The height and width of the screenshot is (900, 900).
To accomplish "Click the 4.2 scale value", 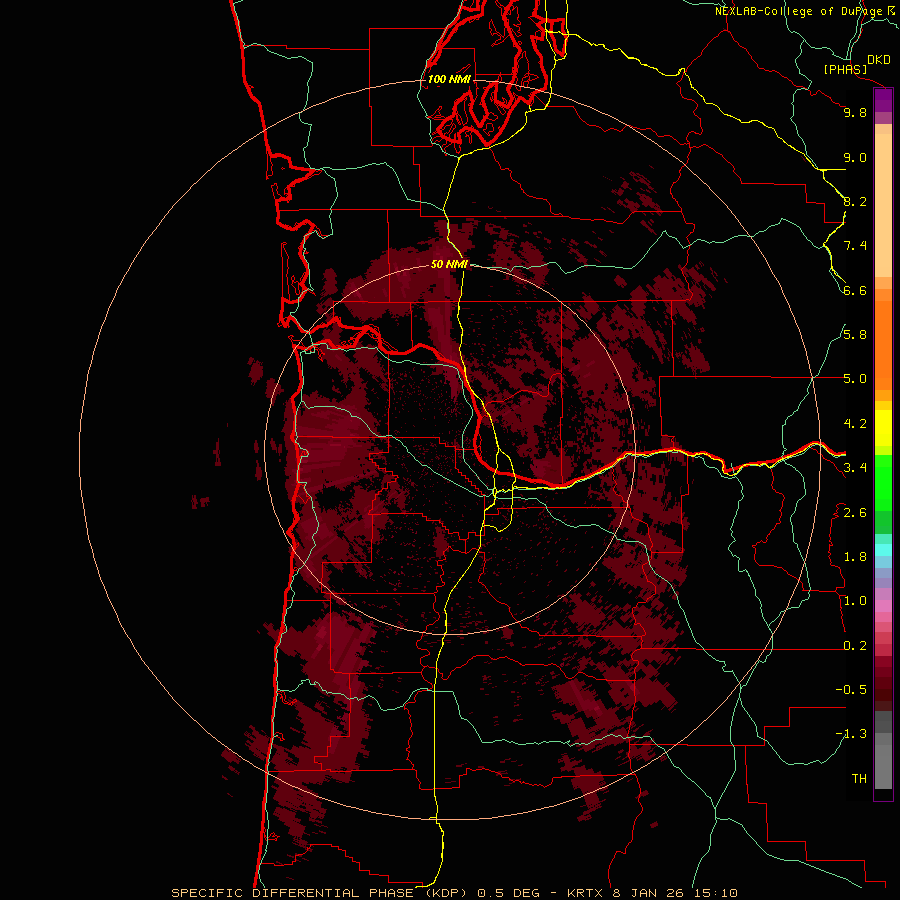I will (855, 424).
